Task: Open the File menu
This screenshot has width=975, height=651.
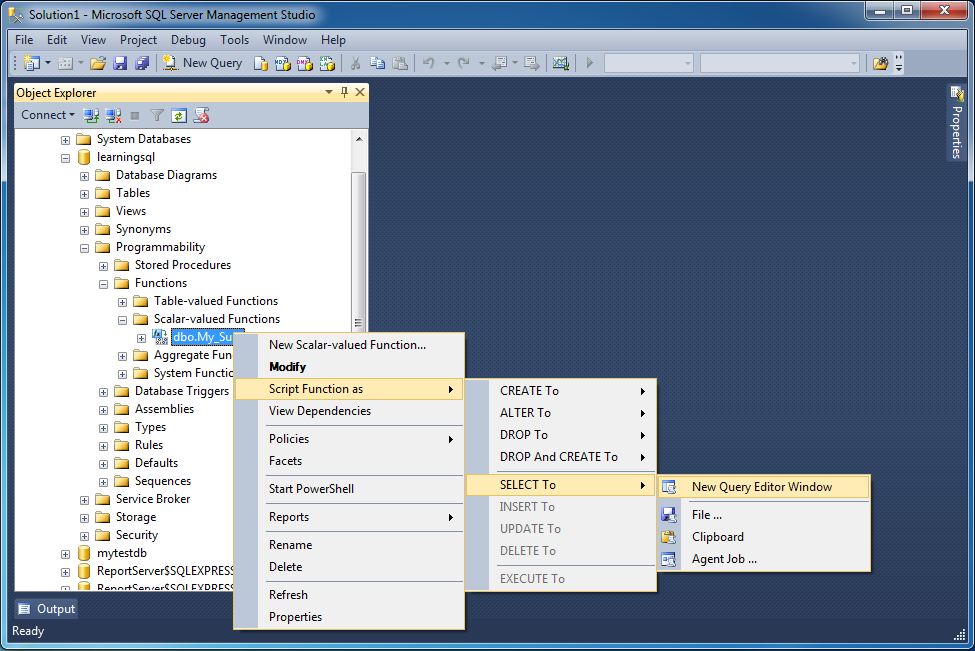Action: (x=24, y=40)
